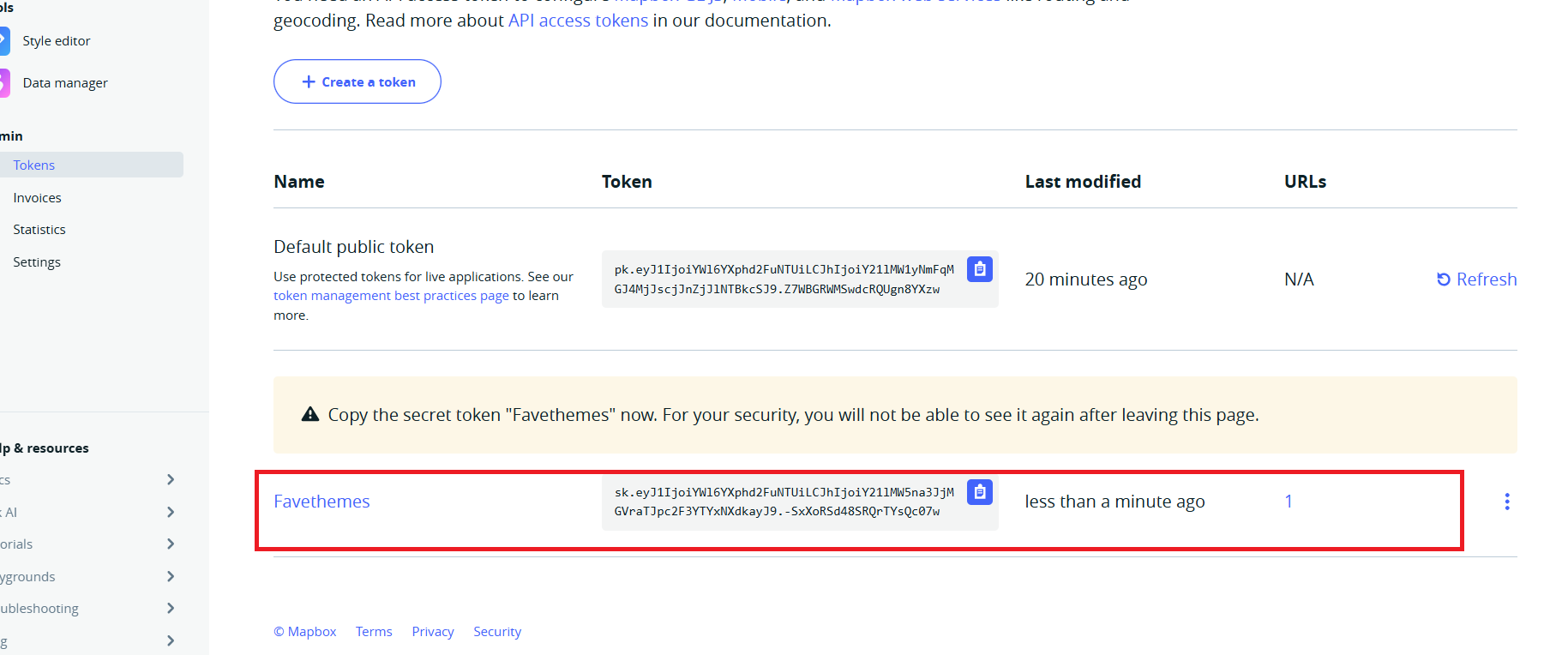
Task: Open the Favethemes token link
Action: pos(321,502)
